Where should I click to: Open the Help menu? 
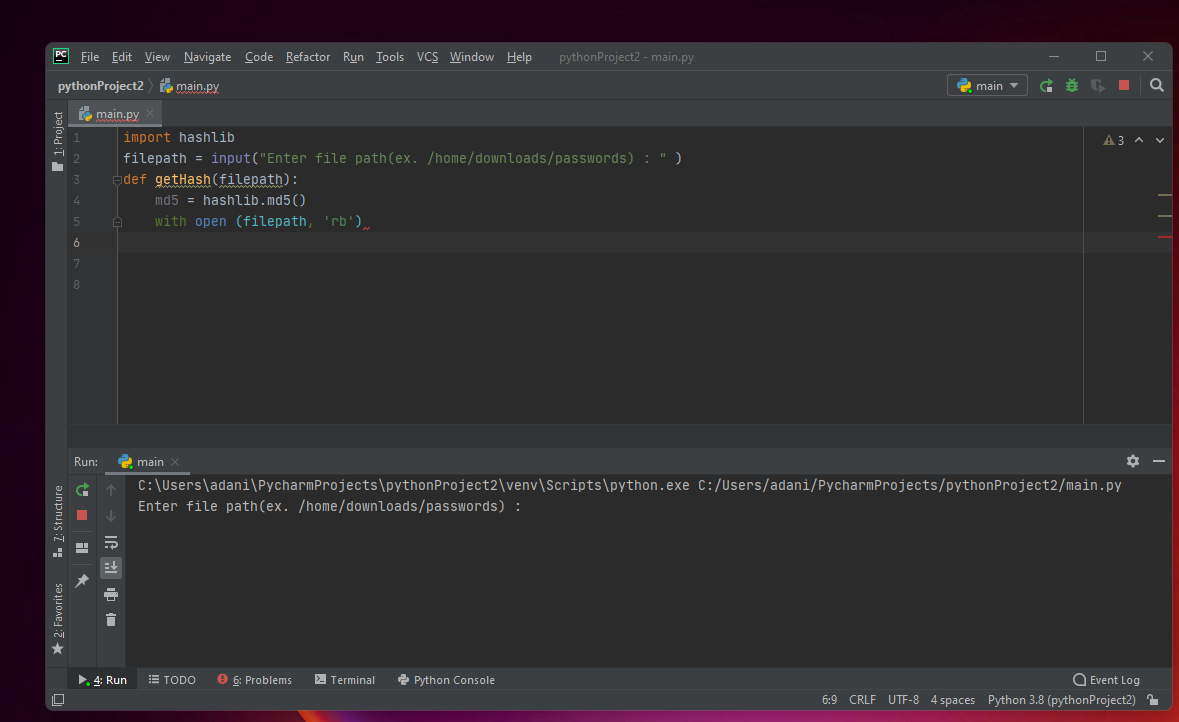pos(519,57)
